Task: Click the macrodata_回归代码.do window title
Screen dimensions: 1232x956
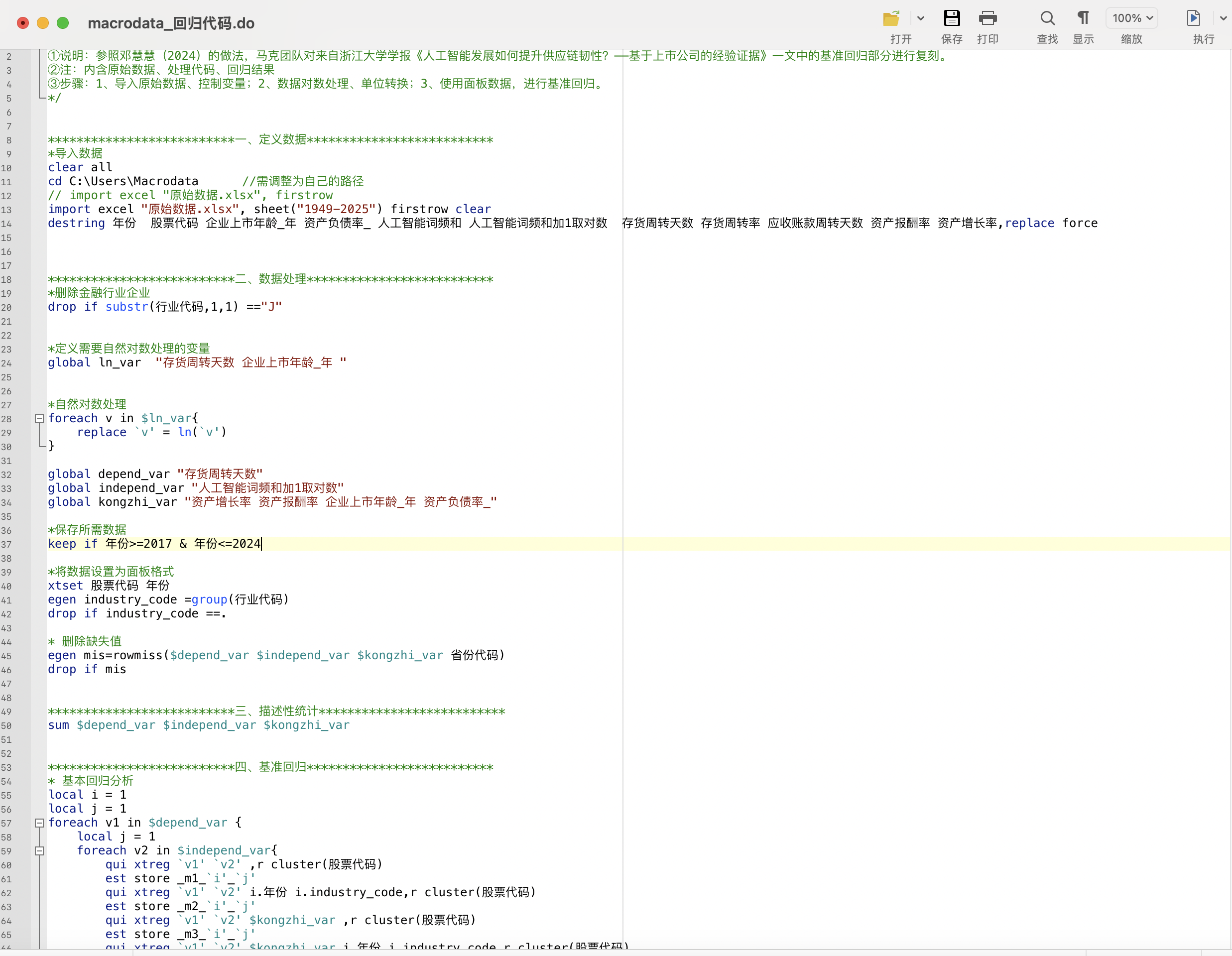Action: click(x=171, y=23)
